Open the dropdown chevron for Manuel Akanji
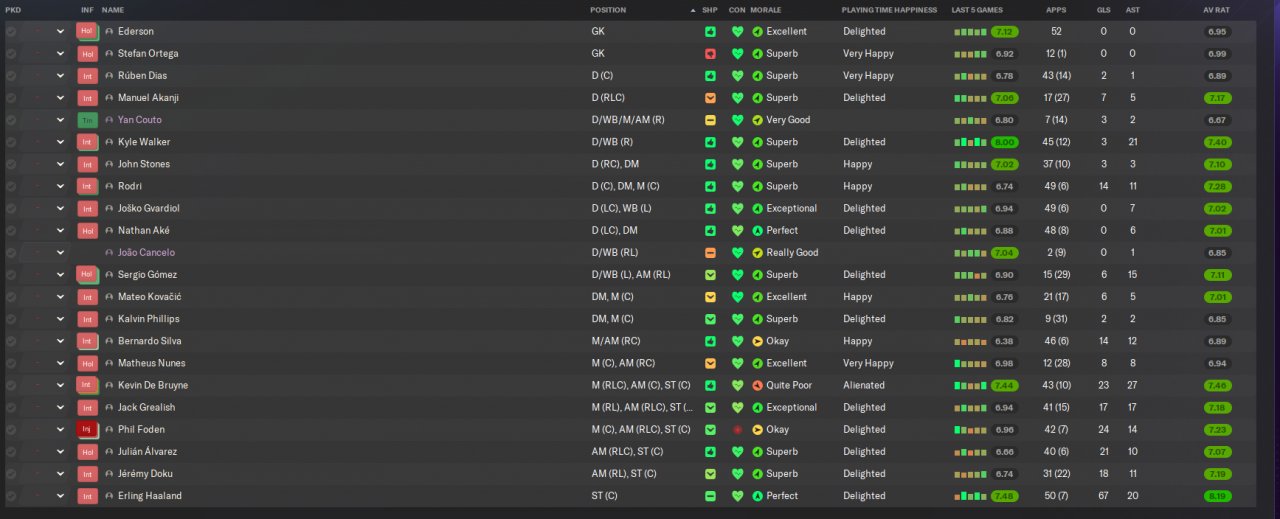 60,98
